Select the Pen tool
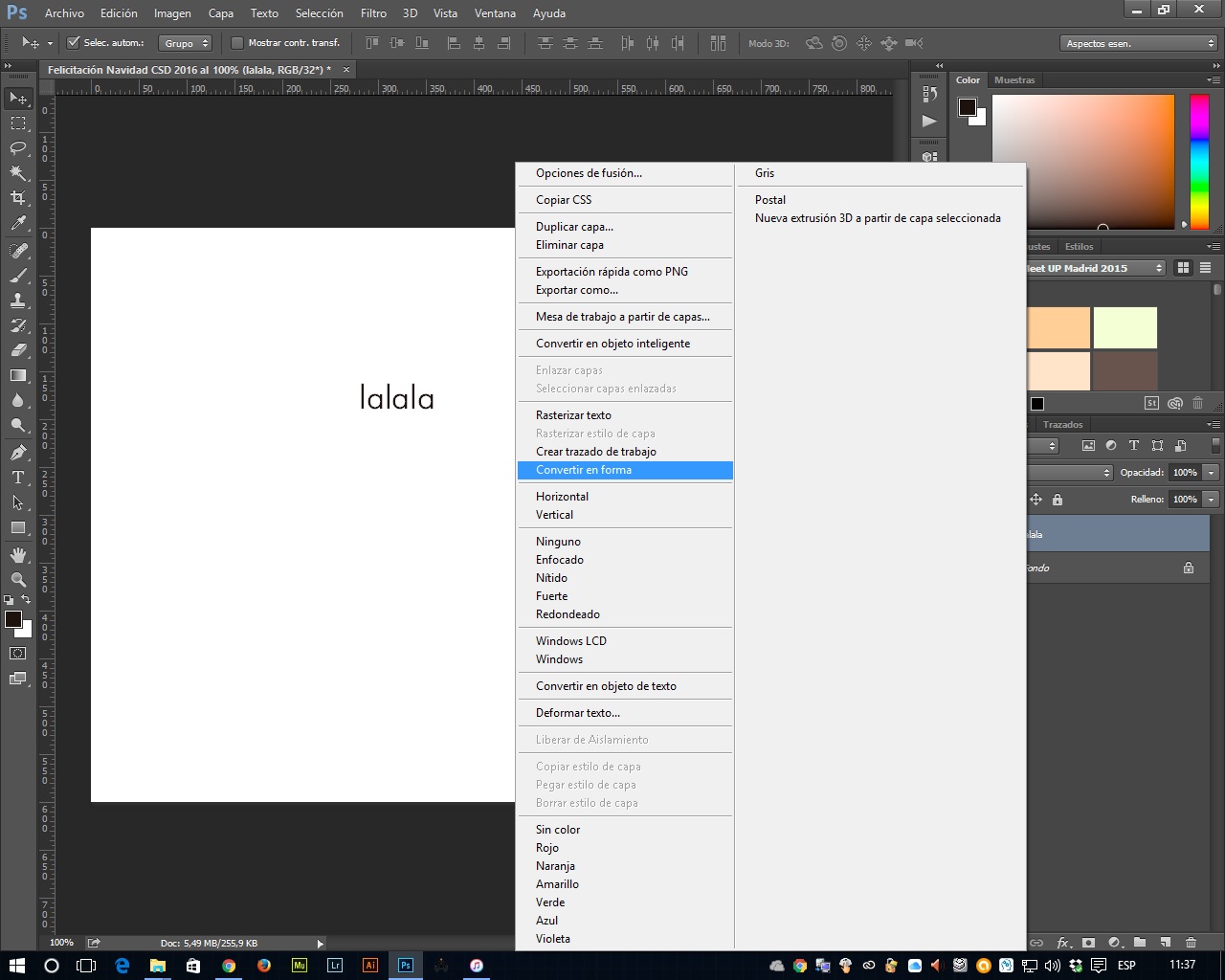 [18, 453]
